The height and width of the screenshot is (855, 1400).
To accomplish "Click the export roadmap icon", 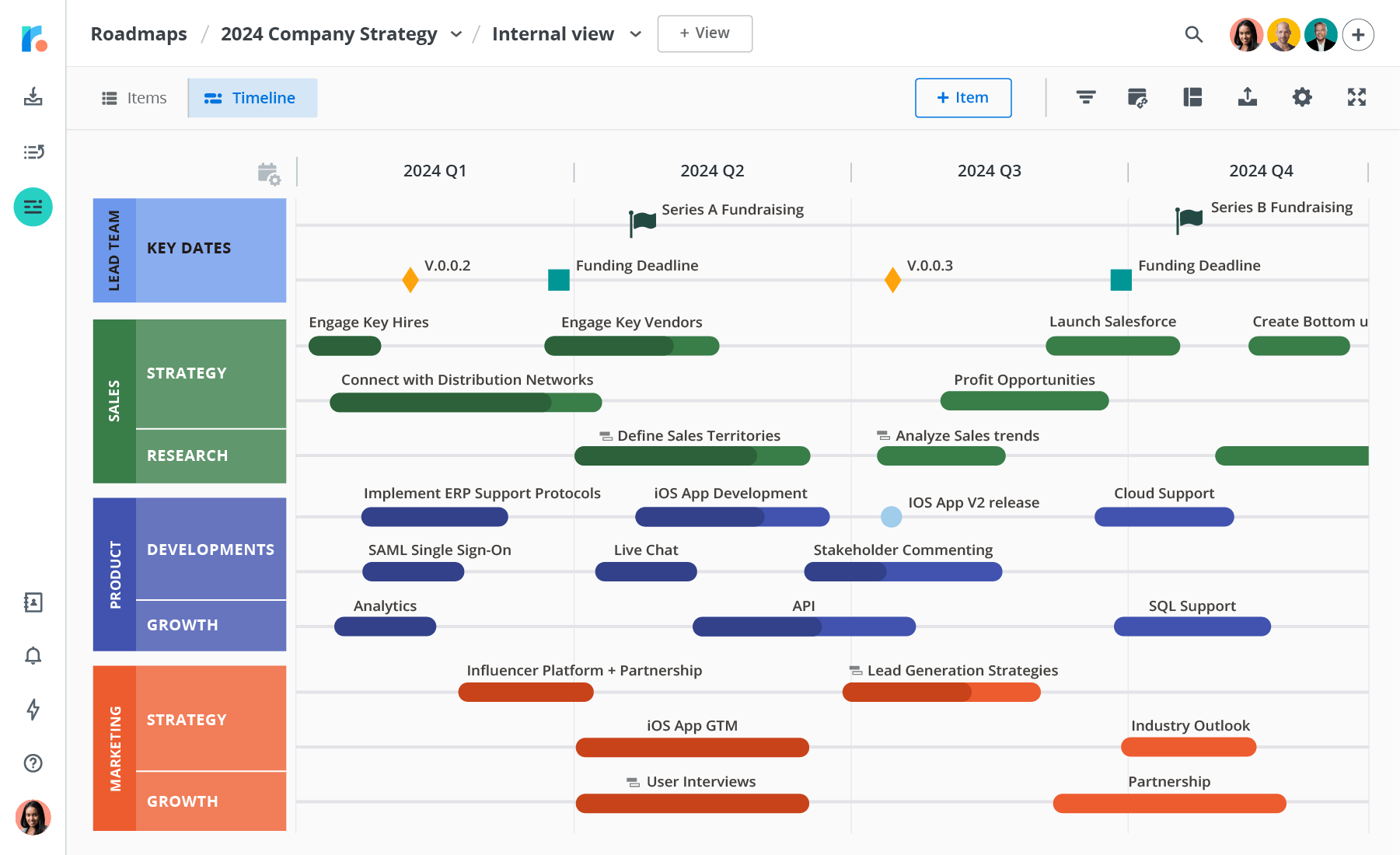I will tap(1247, 97).
